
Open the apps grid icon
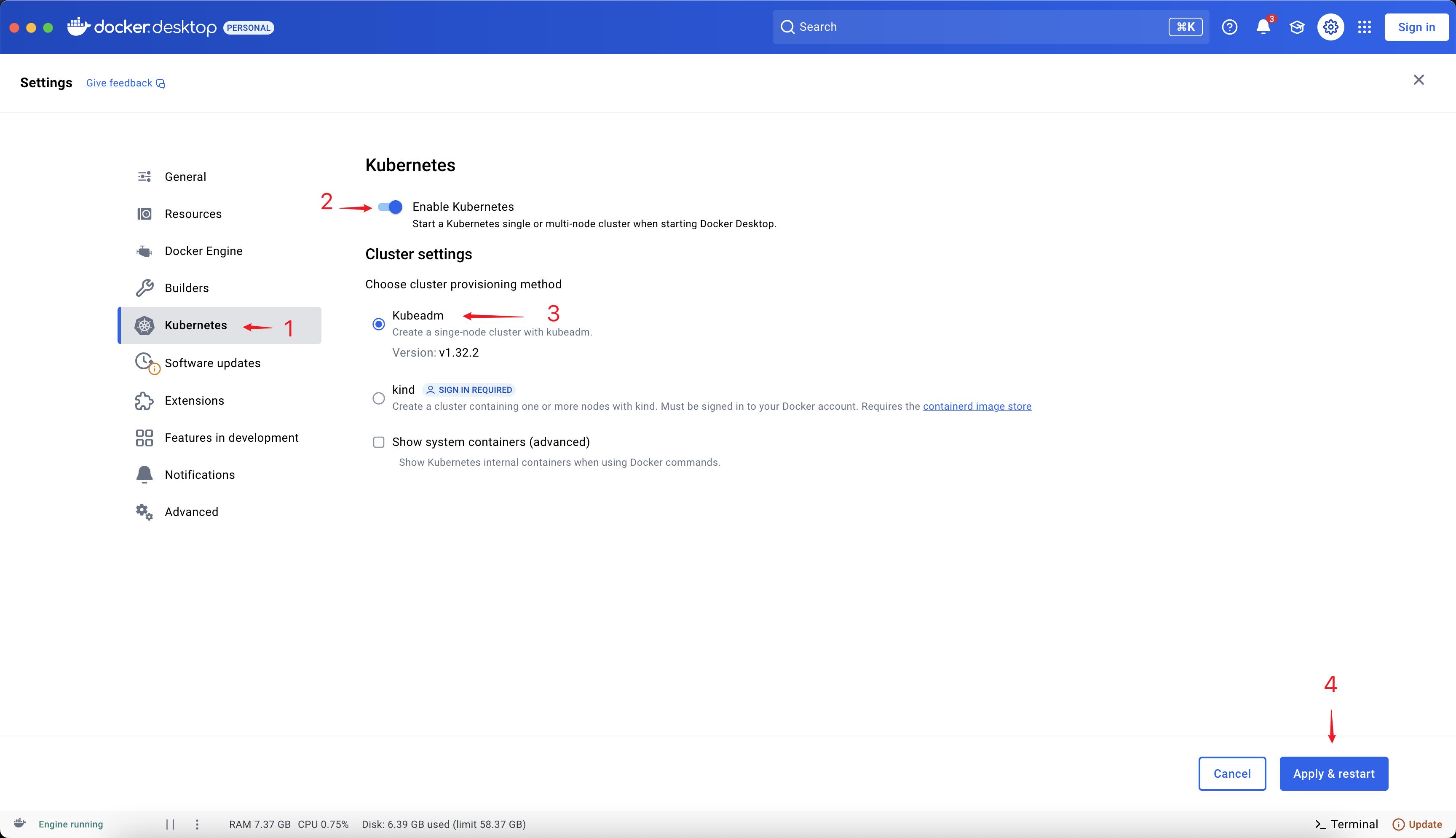pyautogui.click(x=1365, y=27)
